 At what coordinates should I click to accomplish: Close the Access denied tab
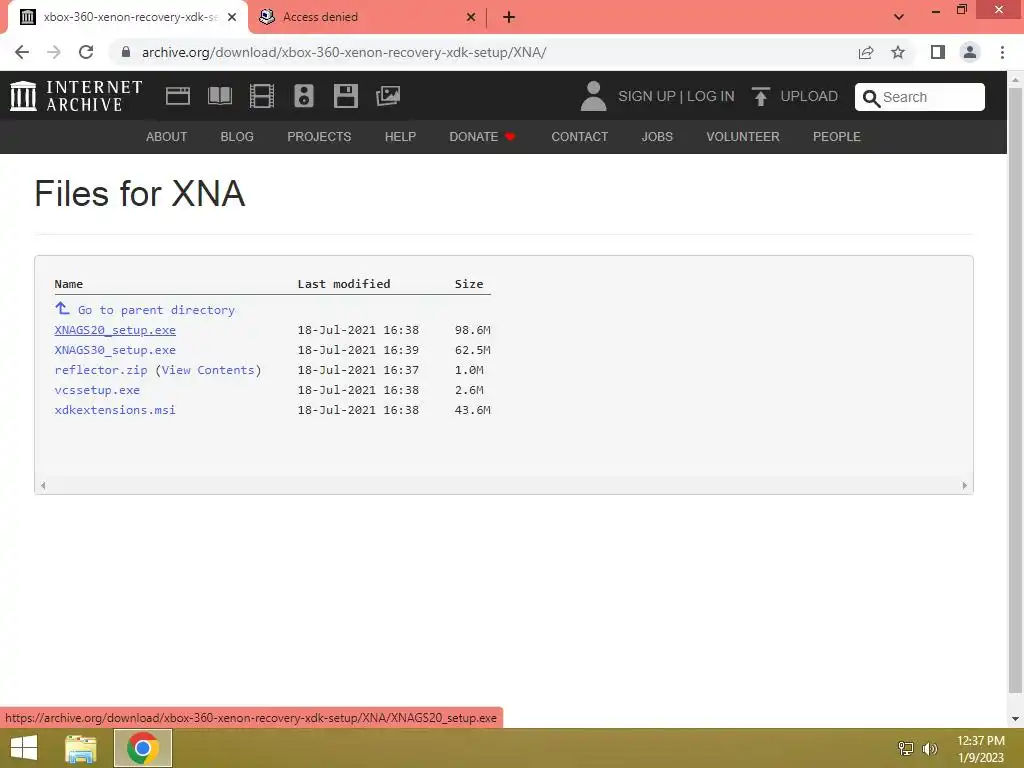(471, 18)
